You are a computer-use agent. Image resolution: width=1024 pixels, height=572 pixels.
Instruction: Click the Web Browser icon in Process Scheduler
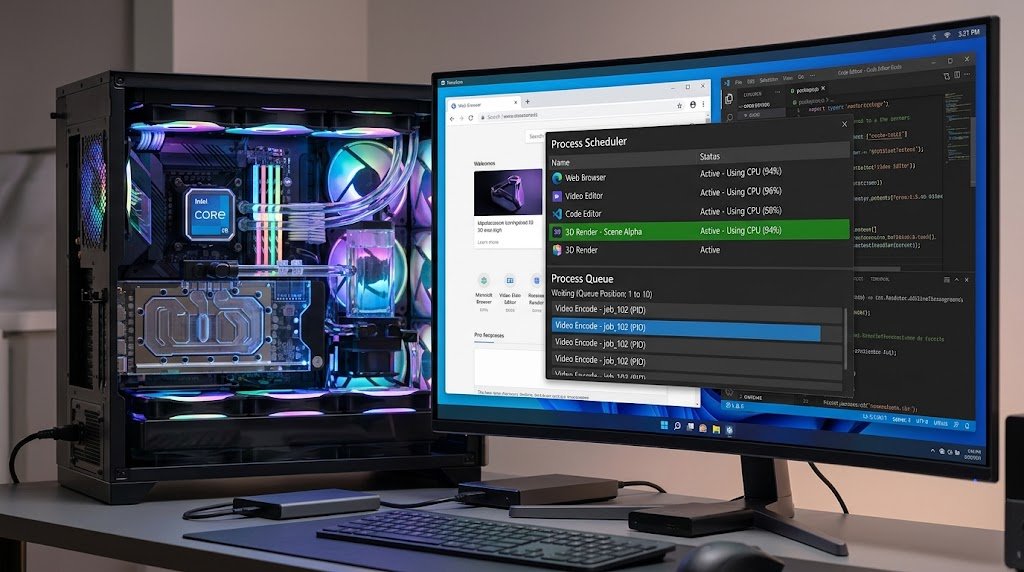(557, 178)
